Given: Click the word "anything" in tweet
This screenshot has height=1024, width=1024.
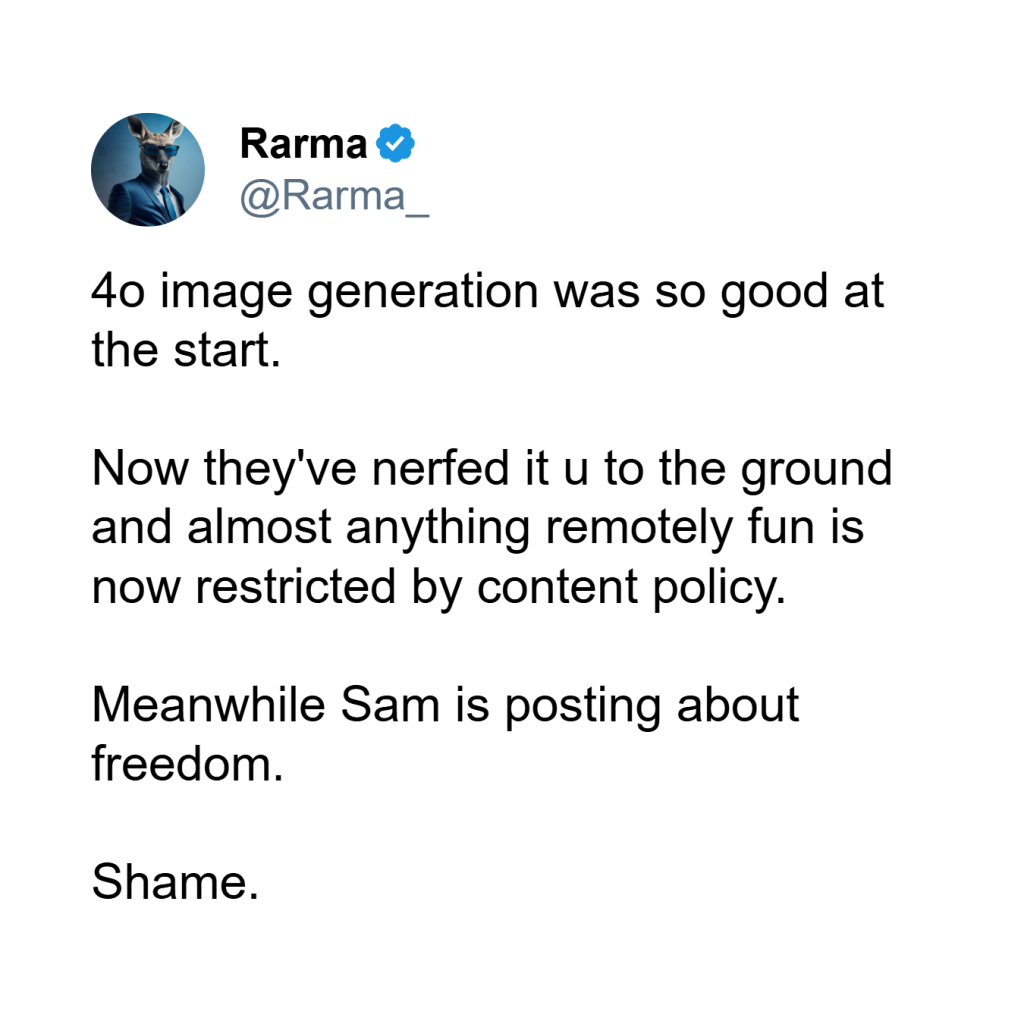Looking at the screenshot, I should click(437, 528).
